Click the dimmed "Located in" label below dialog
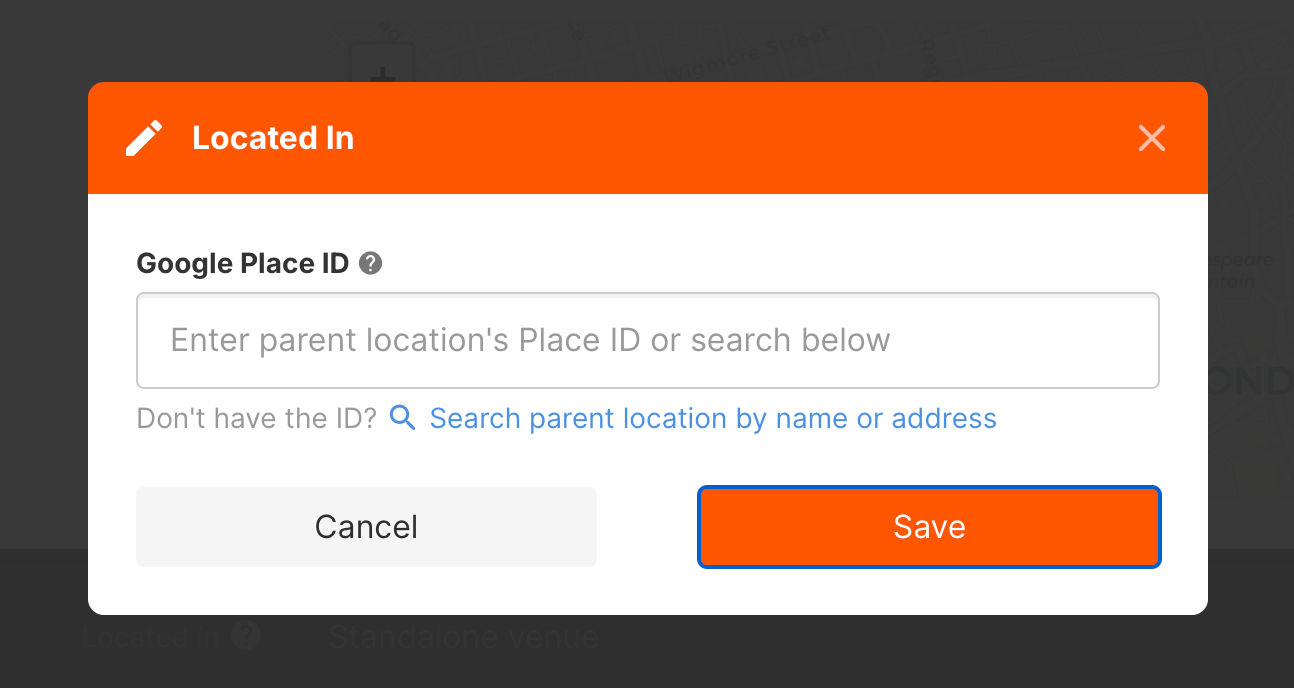Viewport: 1294px width, 688px height. coord(151,637)
